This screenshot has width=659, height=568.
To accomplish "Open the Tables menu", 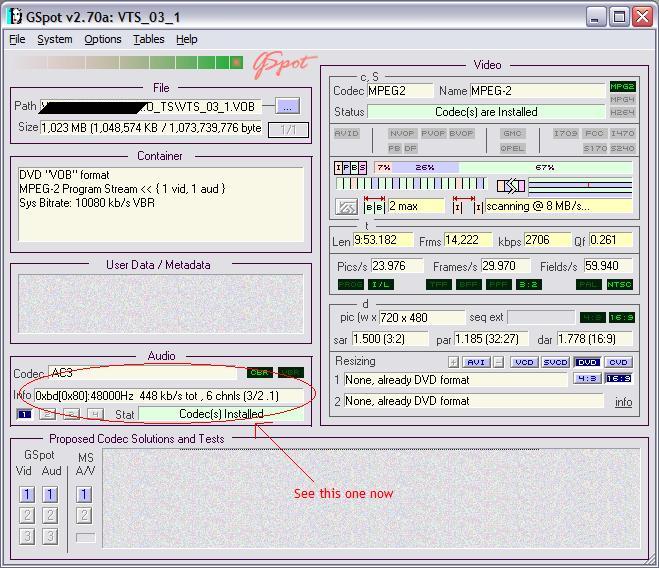I will 148,39.
